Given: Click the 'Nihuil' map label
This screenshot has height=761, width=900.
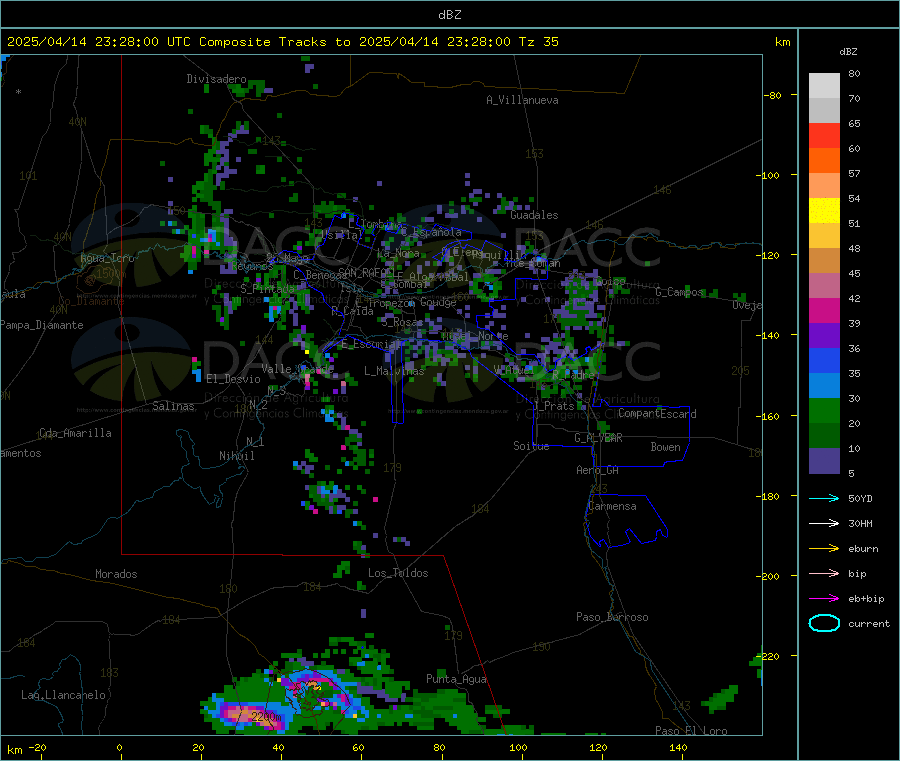Looking at the screenshot, I should (236, 456).
